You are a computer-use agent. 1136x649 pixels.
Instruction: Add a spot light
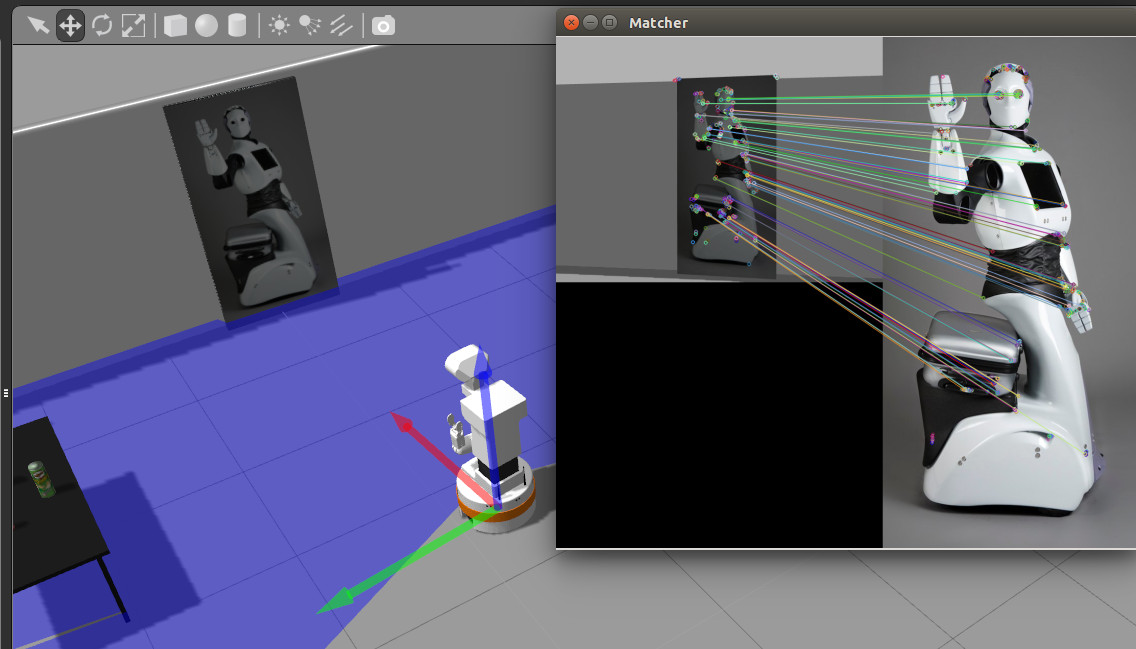coord(310,25)
